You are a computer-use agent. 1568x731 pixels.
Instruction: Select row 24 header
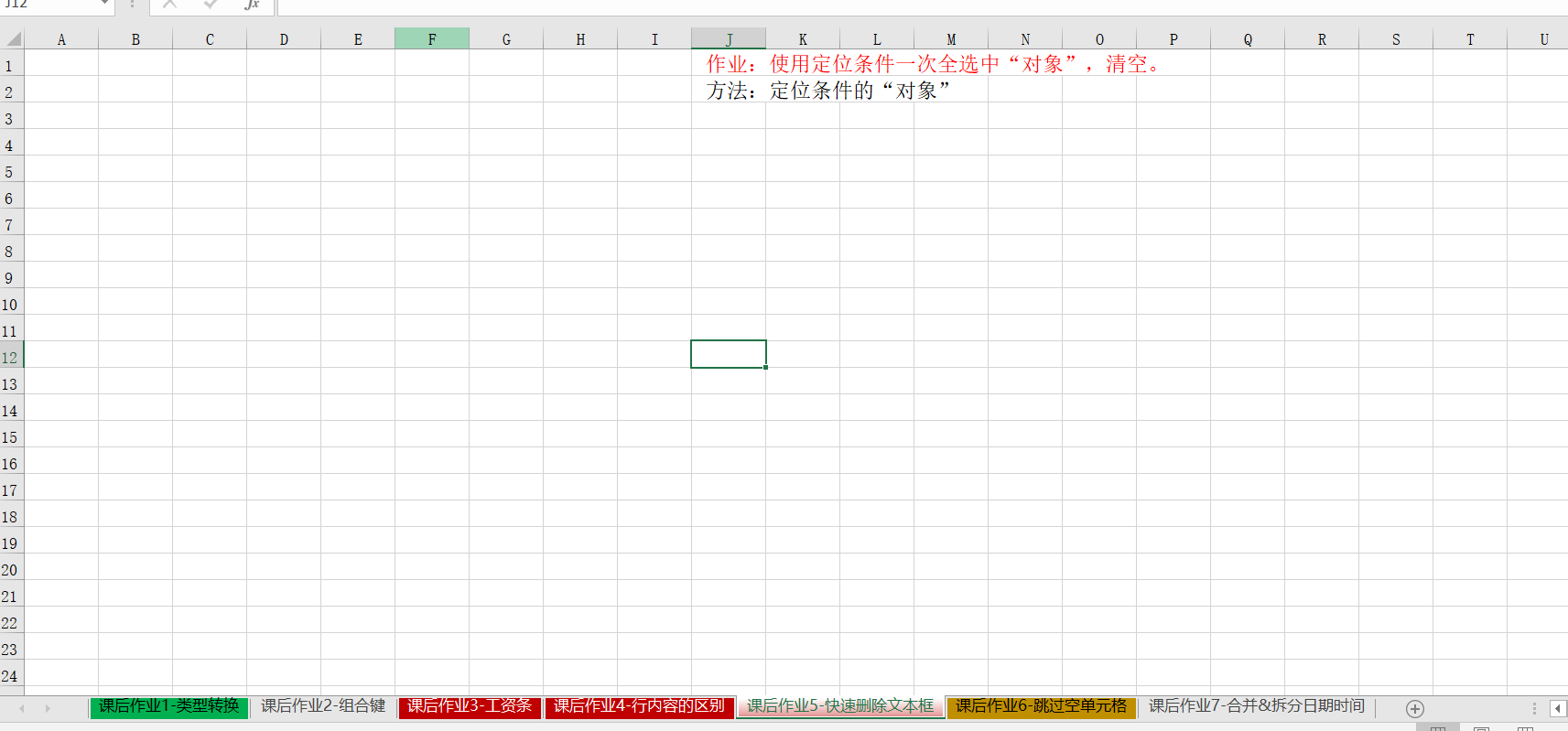tap(12, 673)
